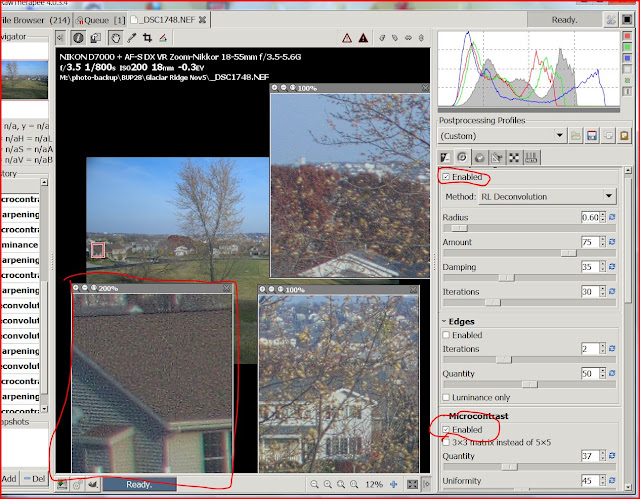Screen dimensions: 640x499
Task: Click the Del snapshot button
Action: tap(35, 478)
